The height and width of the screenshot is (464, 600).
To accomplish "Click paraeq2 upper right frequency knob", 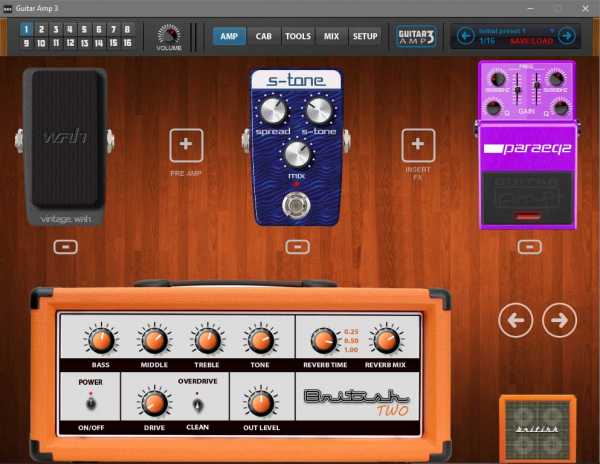I will 556,80.
